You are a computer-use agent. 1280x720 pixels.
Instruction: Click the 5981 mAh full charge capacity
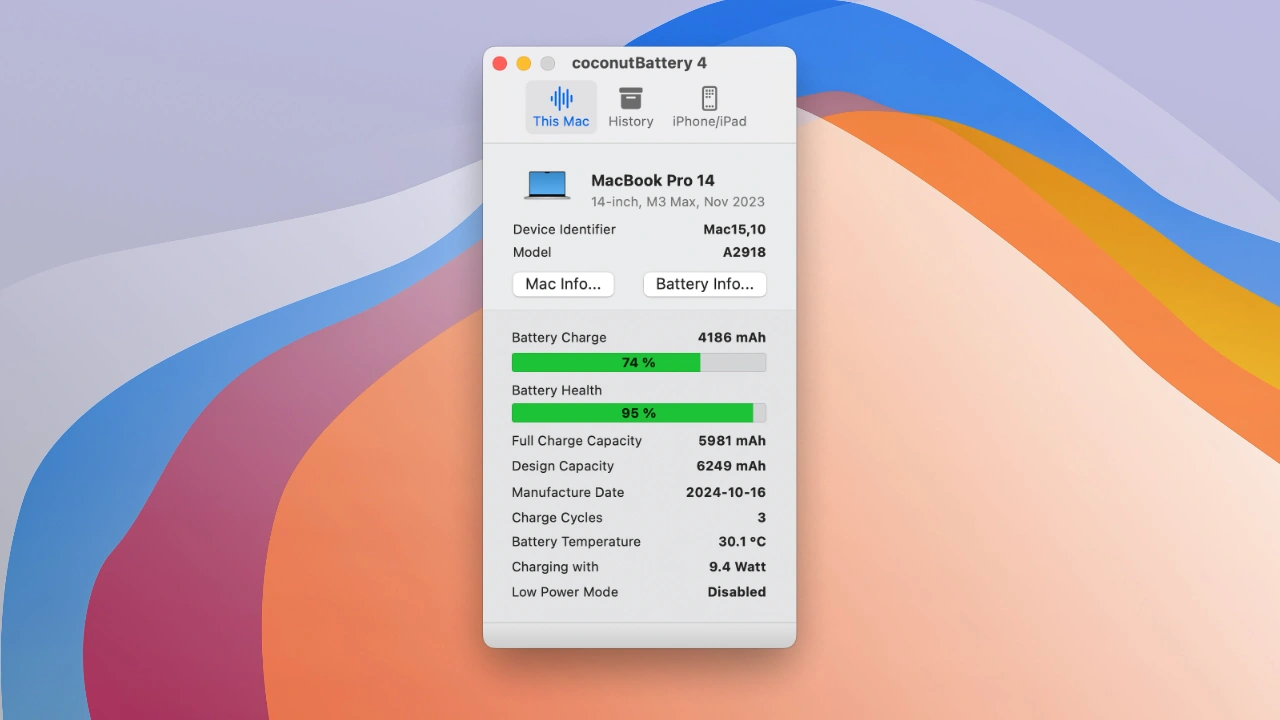coord(731,441)
